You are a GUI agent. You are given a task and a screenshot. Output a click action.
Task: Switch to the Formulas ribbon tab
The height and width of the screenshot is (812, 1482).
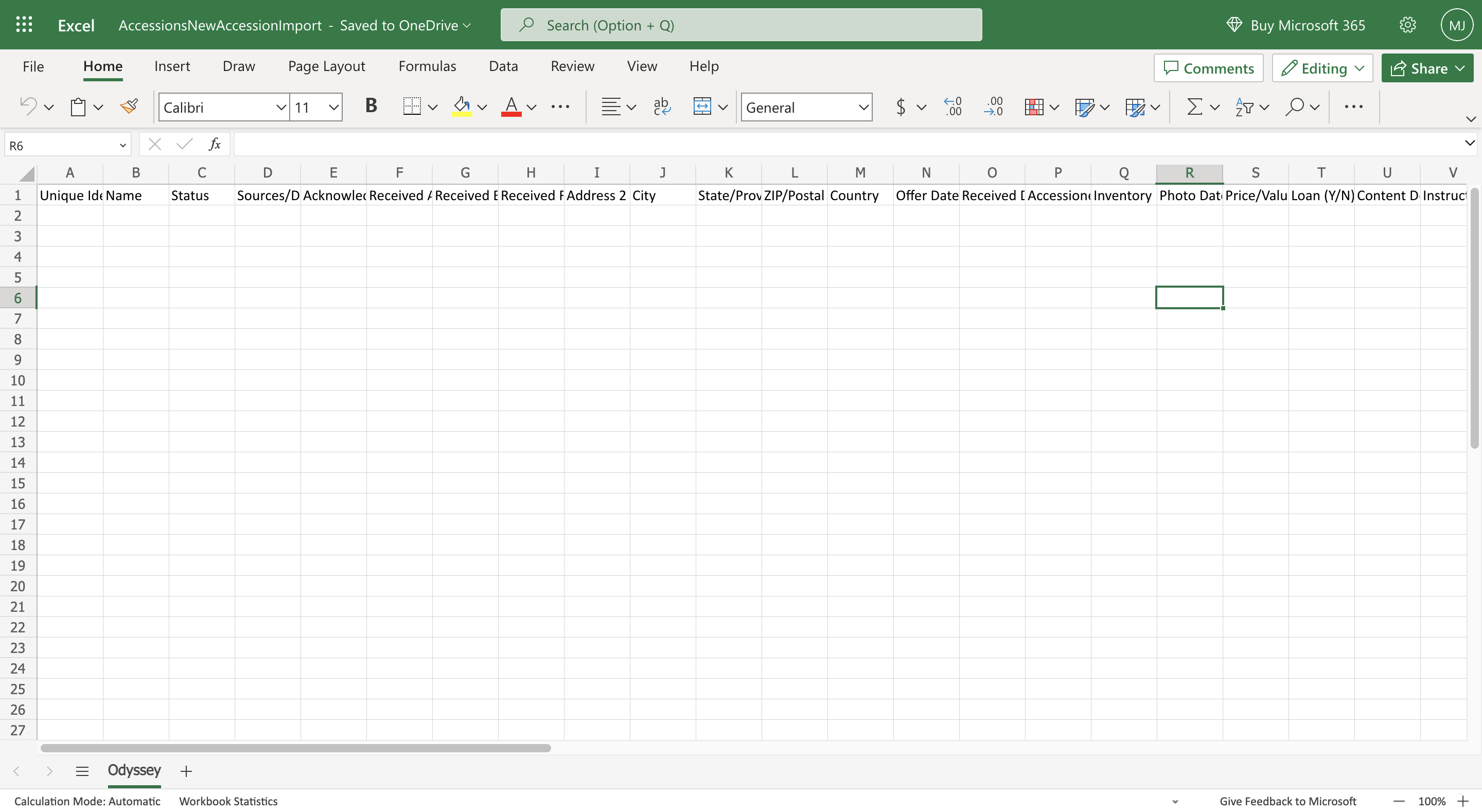click(427, 66)
